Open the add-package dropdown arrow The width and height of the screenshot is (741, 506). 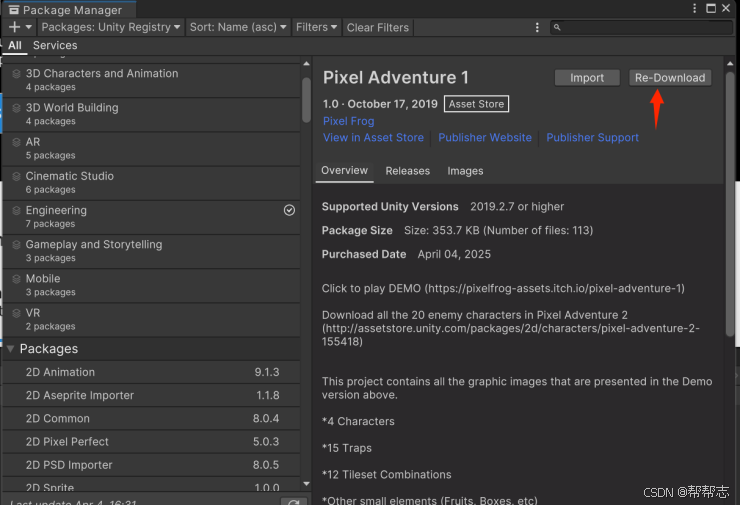tap(28, 27)
